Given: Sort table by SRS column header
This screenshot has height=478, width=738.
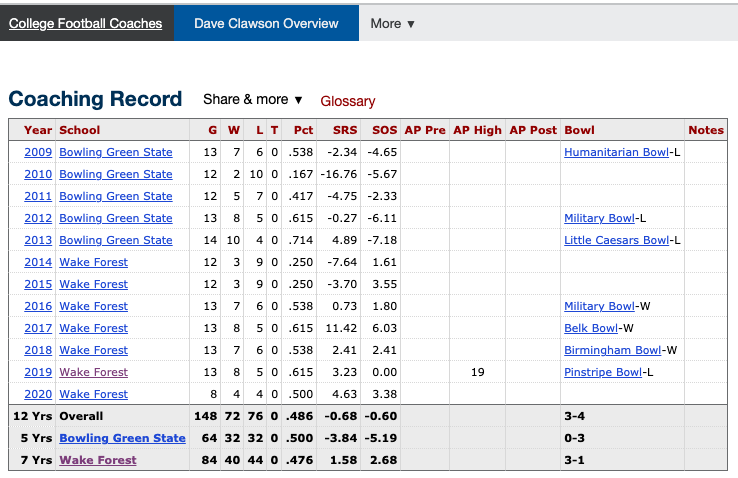Looking at the screenshot, I should [344, 130].
